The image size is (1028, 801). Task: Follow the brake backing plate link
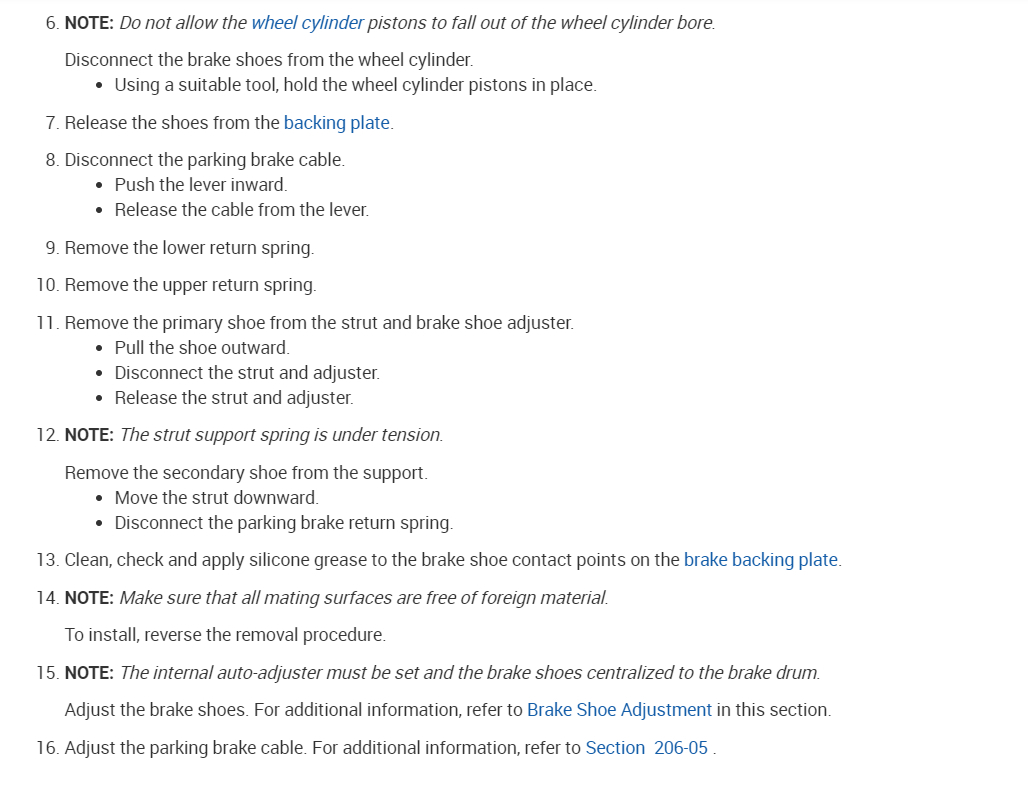click(x=760, y=560)
